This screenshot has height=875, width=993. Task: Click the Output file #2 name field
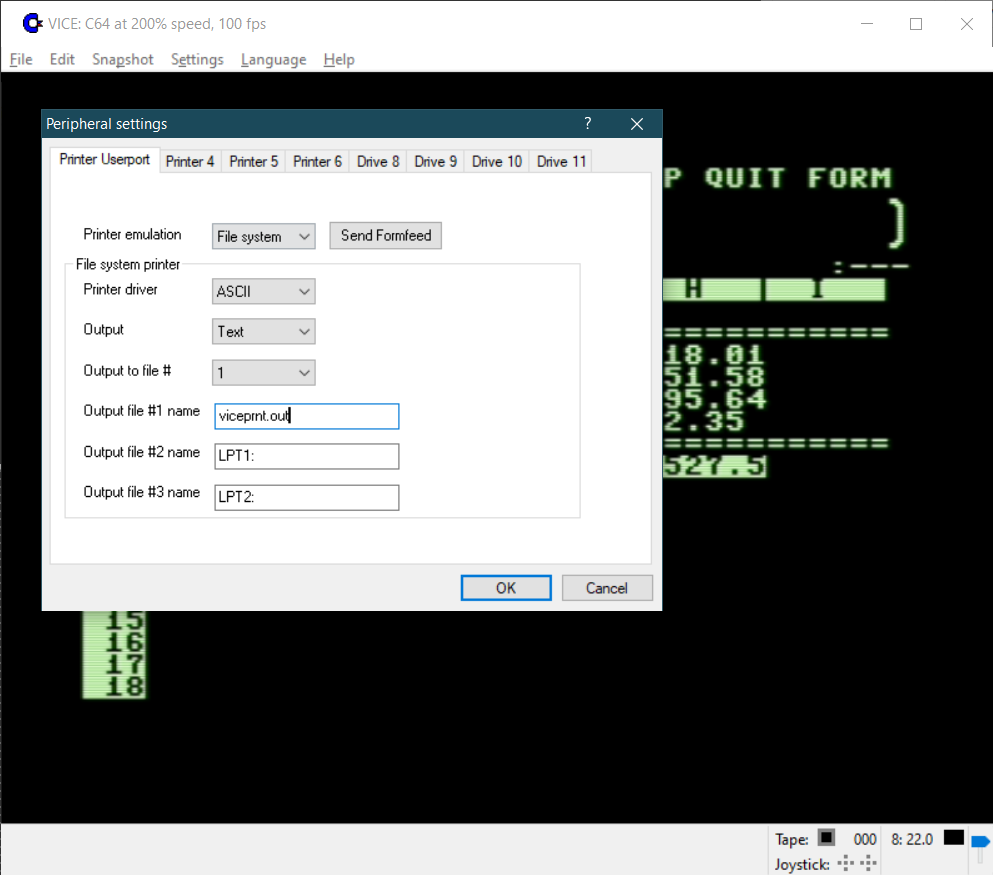click(307, 456)
